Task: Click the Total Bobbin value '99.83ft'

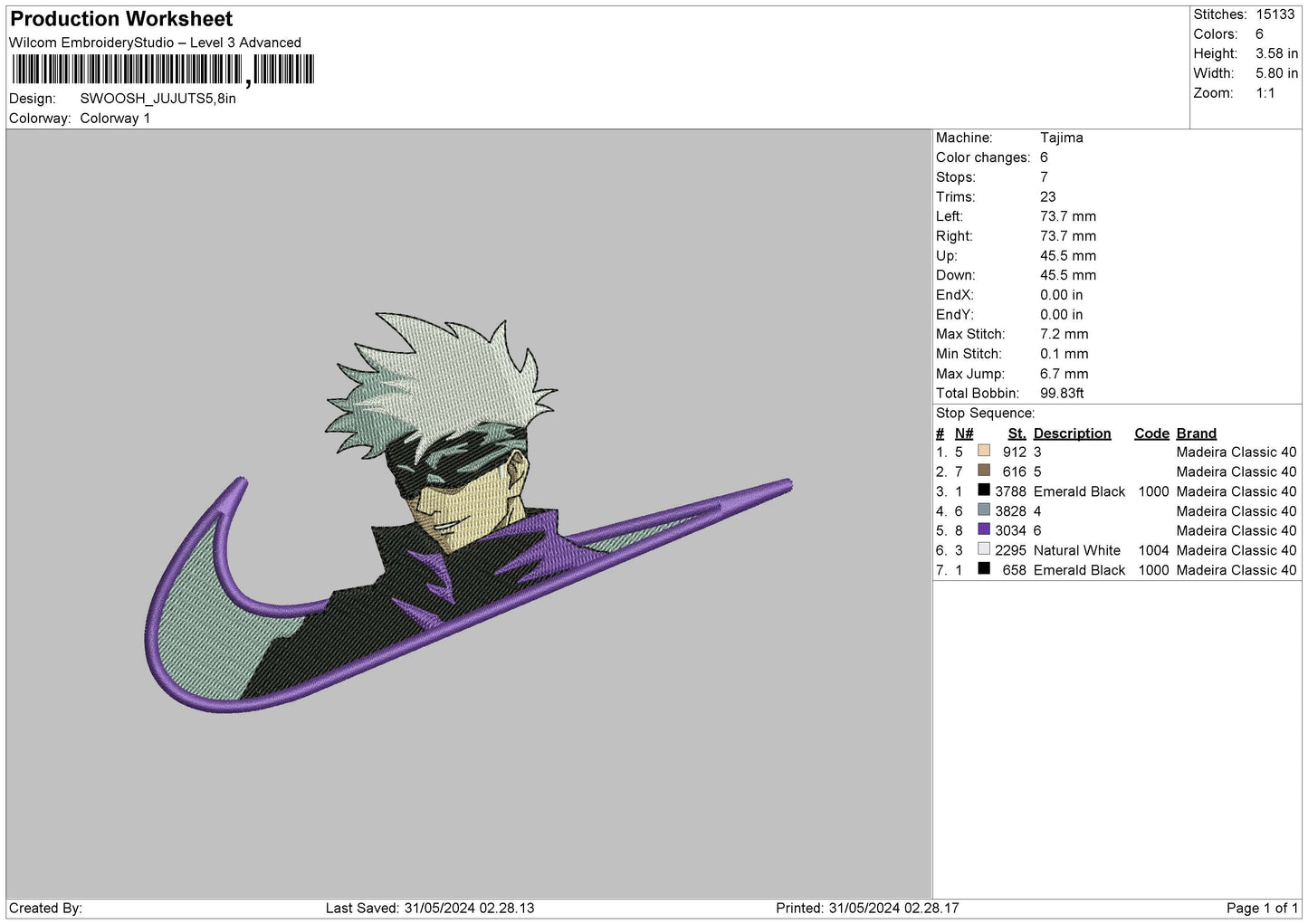Action: click(x=1062, y=394)
